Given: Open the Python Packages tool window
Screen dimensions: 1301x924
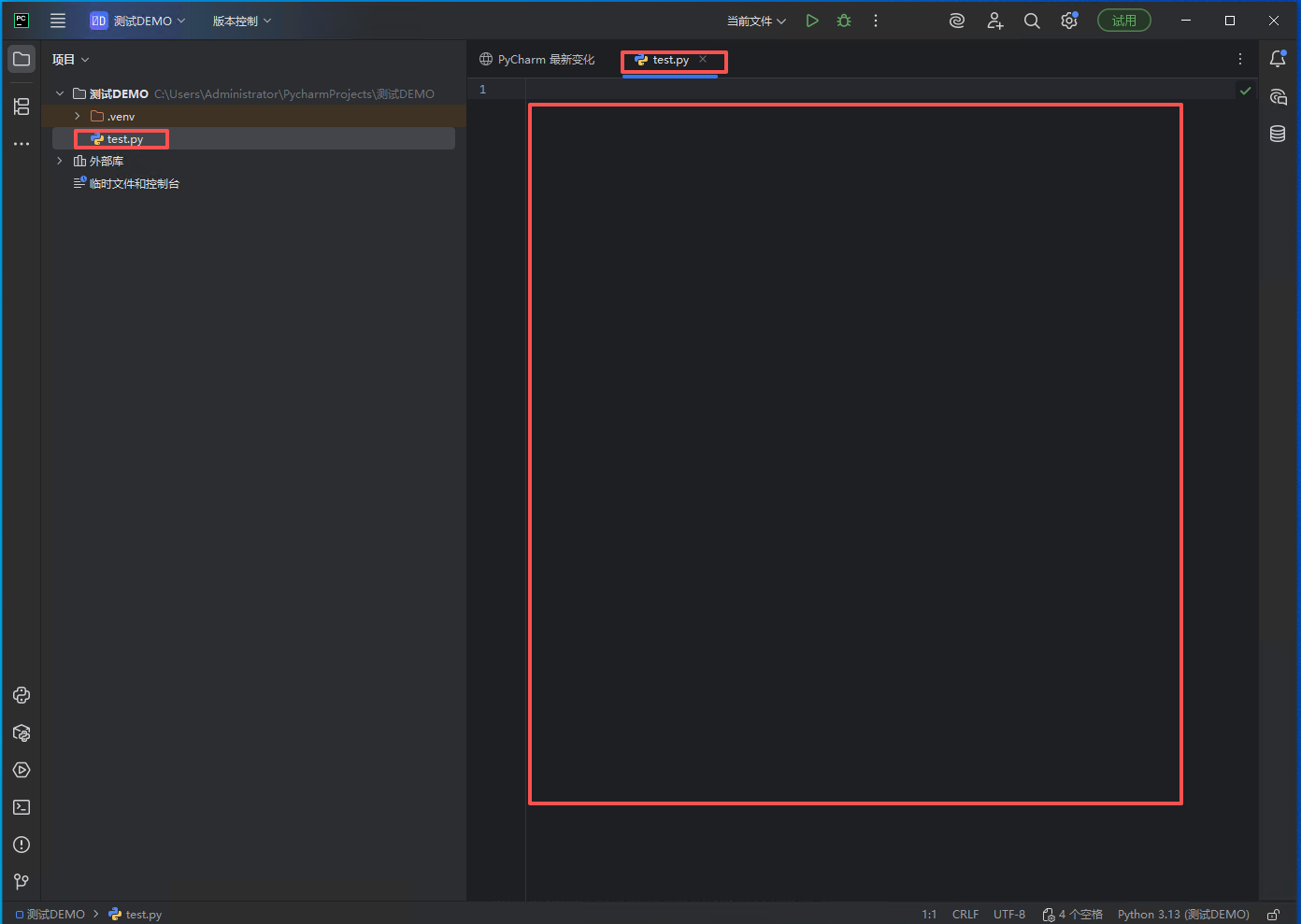Looking at the screenshot, I should pyautogui.click(x=21, y=733).
